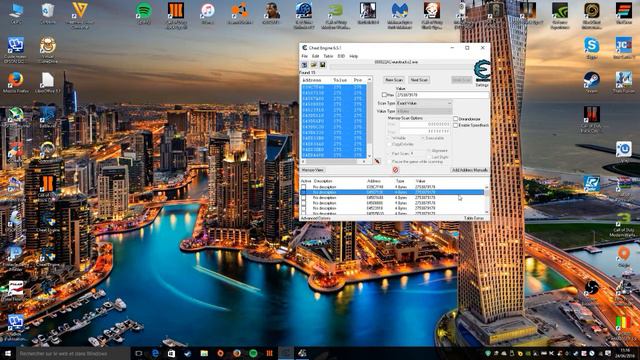Toggle the Executable checkbox

[x=423, y=138]
